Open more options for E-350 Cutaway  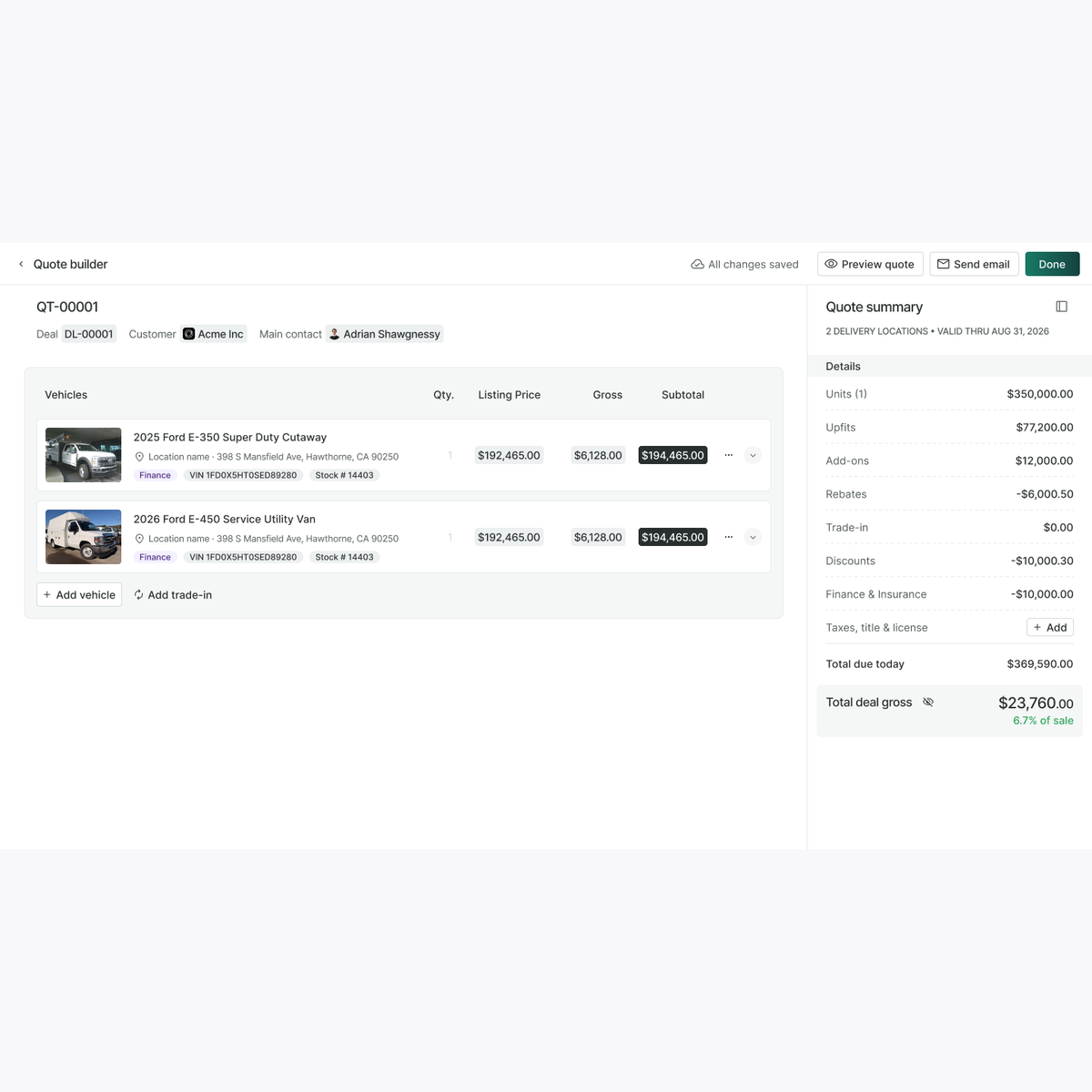tap(728, 455)
